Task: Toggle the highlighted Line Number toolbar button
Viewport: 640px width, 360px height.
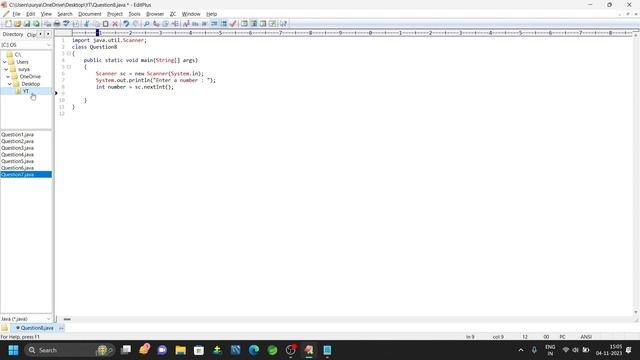Action: (x=224, y=24)
